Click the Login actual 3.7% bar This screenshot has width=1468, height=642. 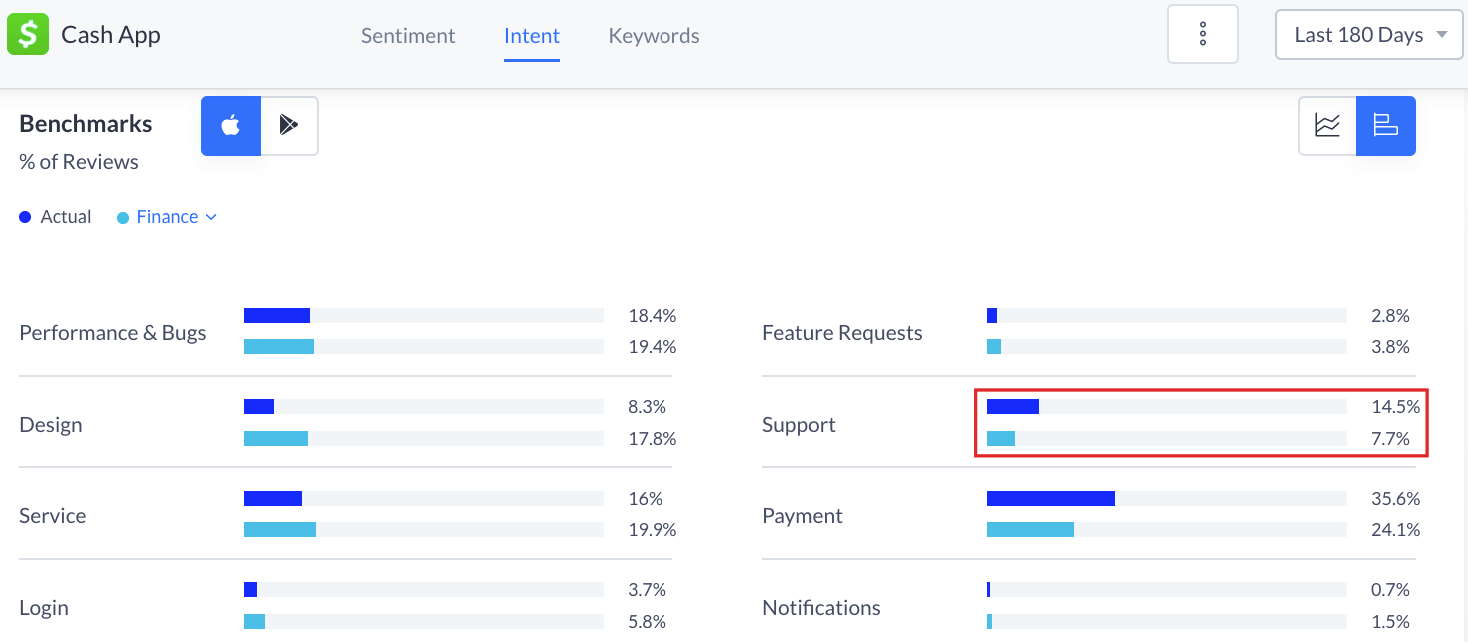tap(250, 590)
